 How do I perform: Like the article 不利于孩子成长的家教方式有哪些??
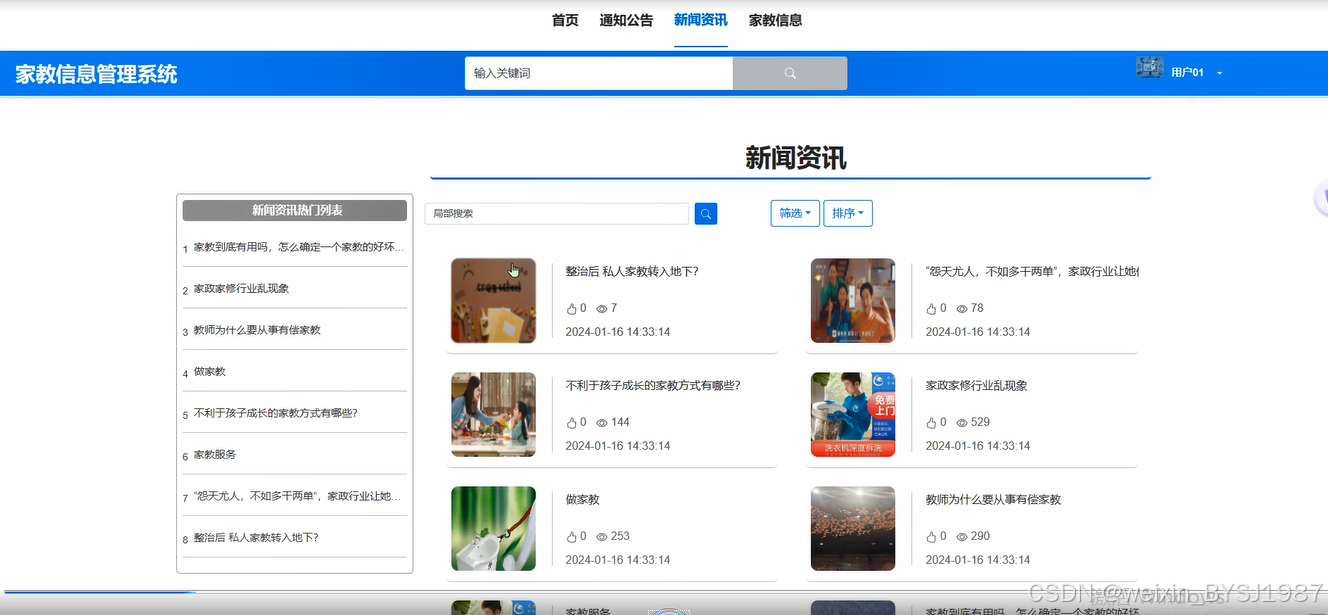pos(571,423)
